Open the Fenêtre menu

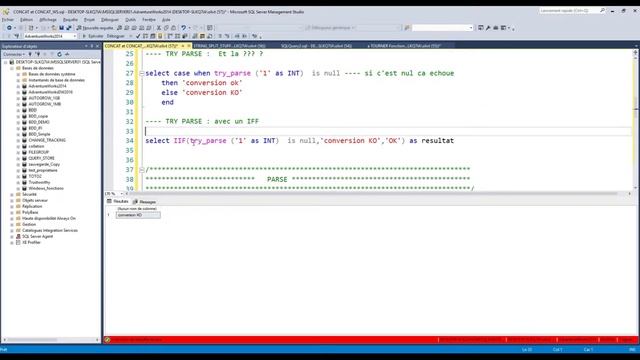[x=149, y=20]
